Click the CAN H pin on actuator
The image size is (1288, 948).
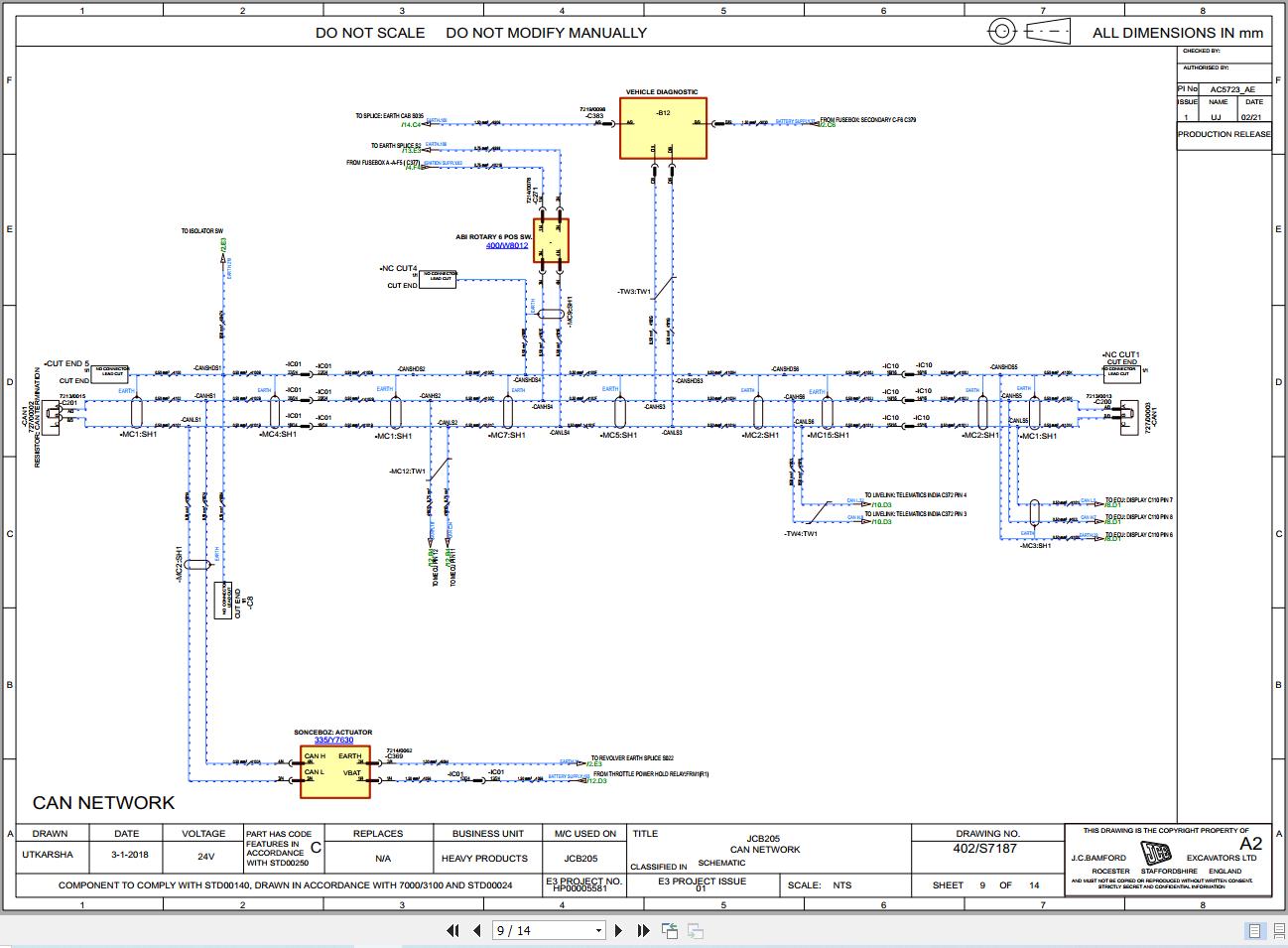point(315,756)
